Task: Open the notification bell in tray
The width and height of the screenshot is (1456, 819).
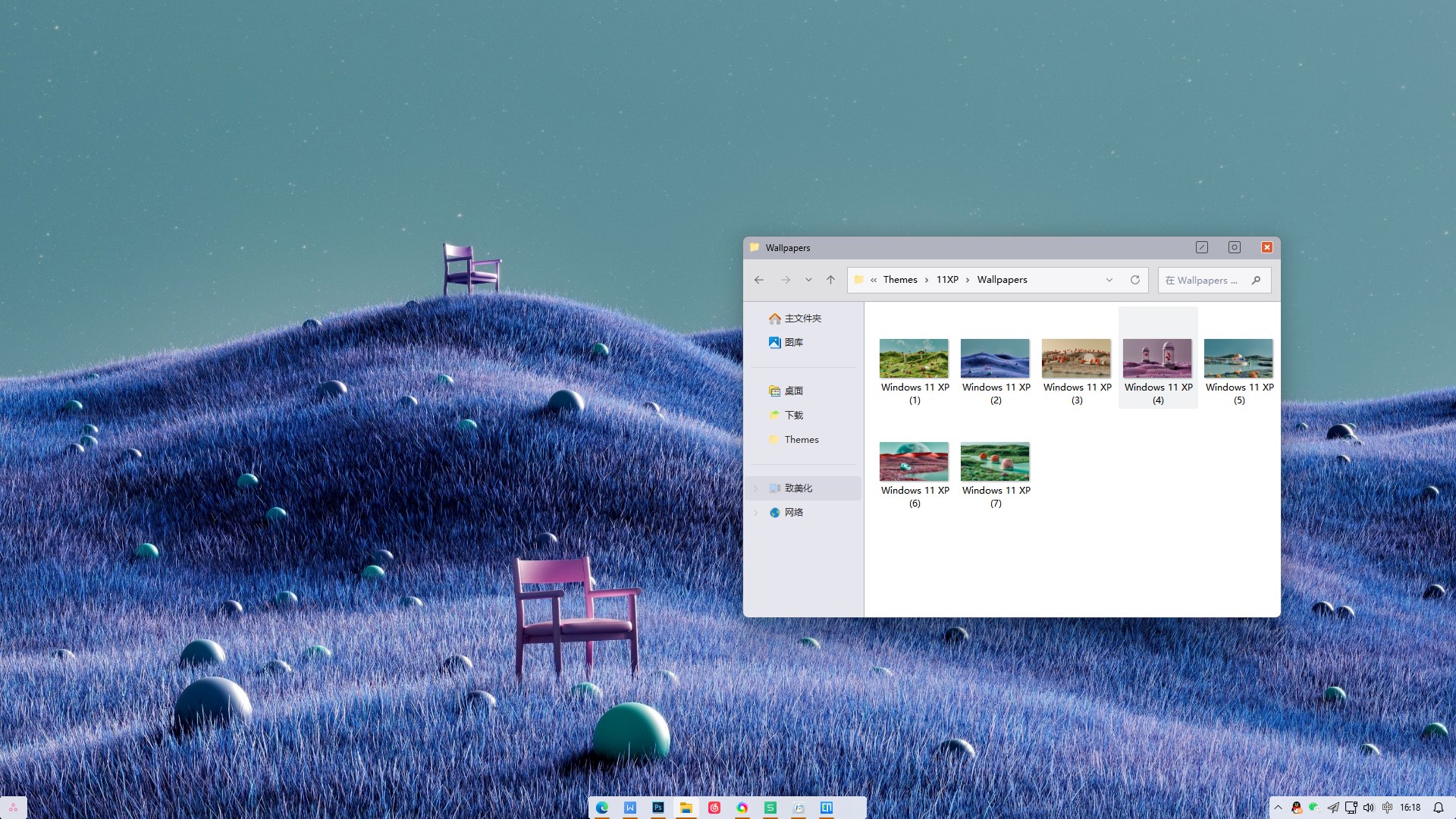Action: [x=1438, y=808]
